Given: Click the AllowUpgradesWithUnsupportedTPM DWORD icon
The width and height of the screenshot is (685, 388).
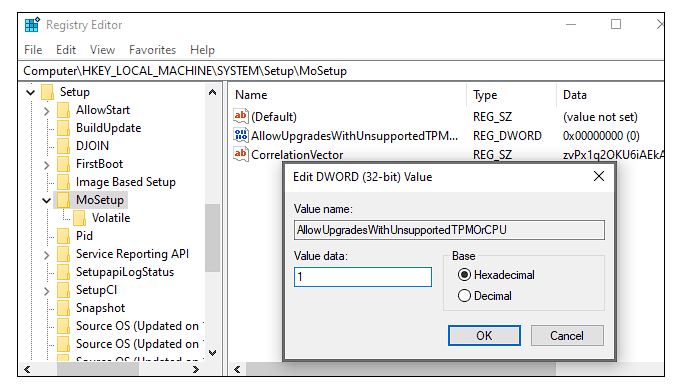Looking at the screenshot, I should pos(241,135).
